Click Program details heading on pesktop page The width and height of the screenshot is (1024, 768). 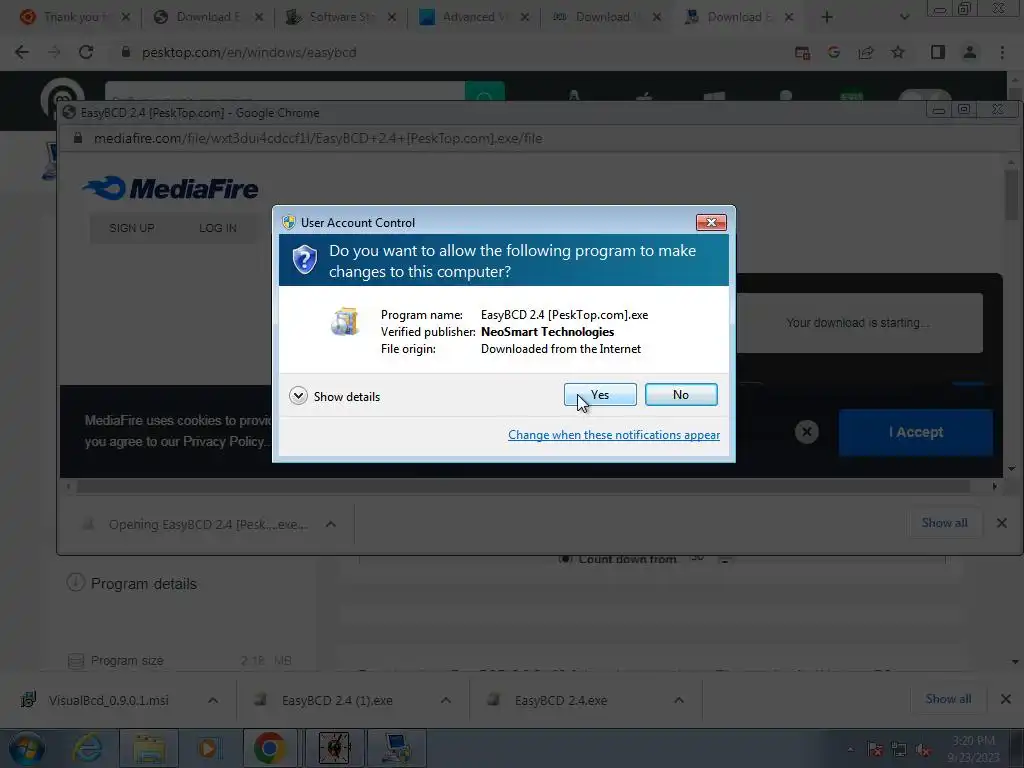pos(144,584)
